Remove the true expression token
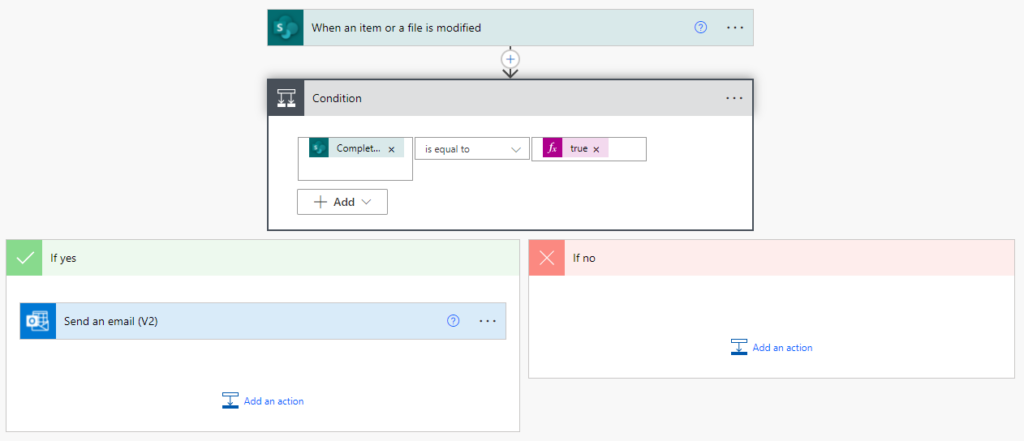The width and height of the screenshot is (1024, 441). pyautogui.click(x=596, y=149)
